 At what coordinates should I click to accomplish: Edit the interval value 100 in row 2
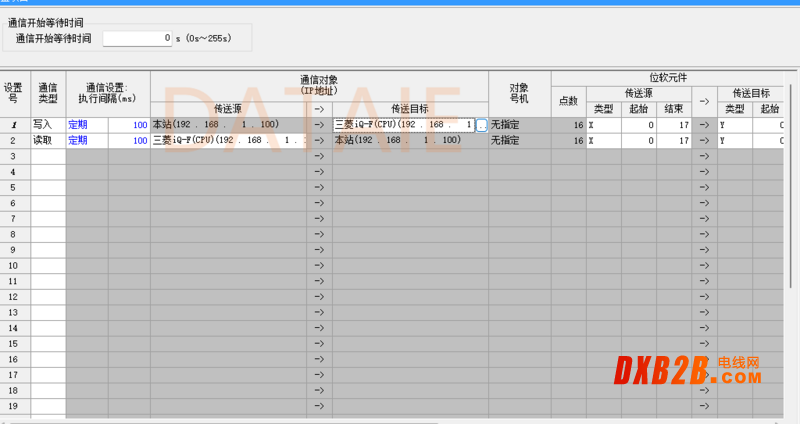pyautogui.click(x=129, y=140)
